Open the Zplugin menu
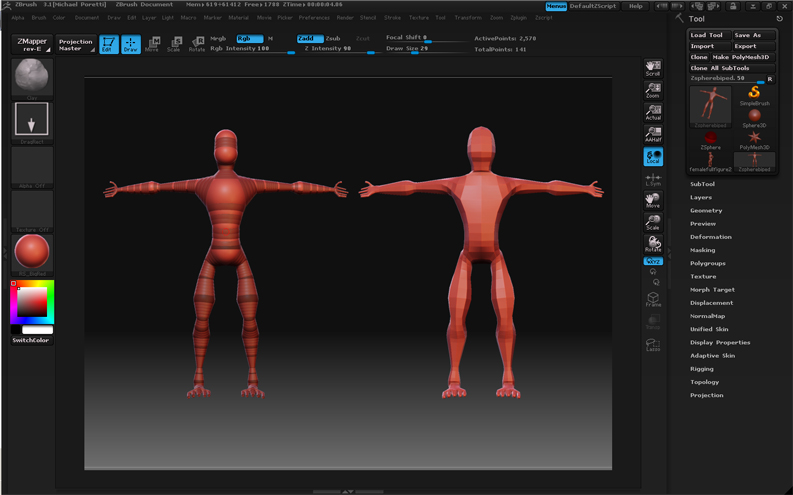The image size is (793, 495). tap(518, 18)
